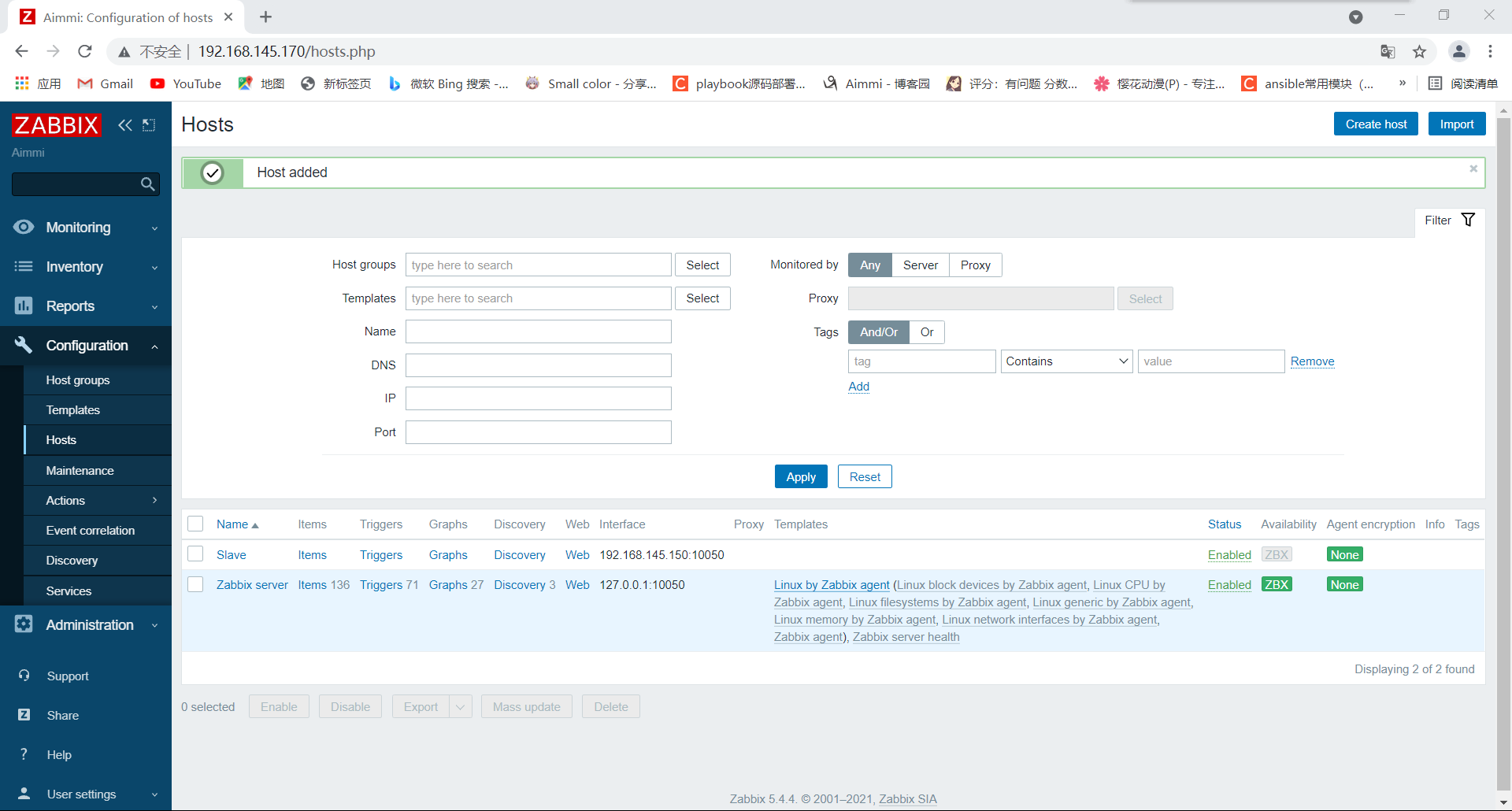This screenshot has height=811, width=1512.
Task: Open the Contains tag operator dropdown
Action: [x=1067, y=361]
